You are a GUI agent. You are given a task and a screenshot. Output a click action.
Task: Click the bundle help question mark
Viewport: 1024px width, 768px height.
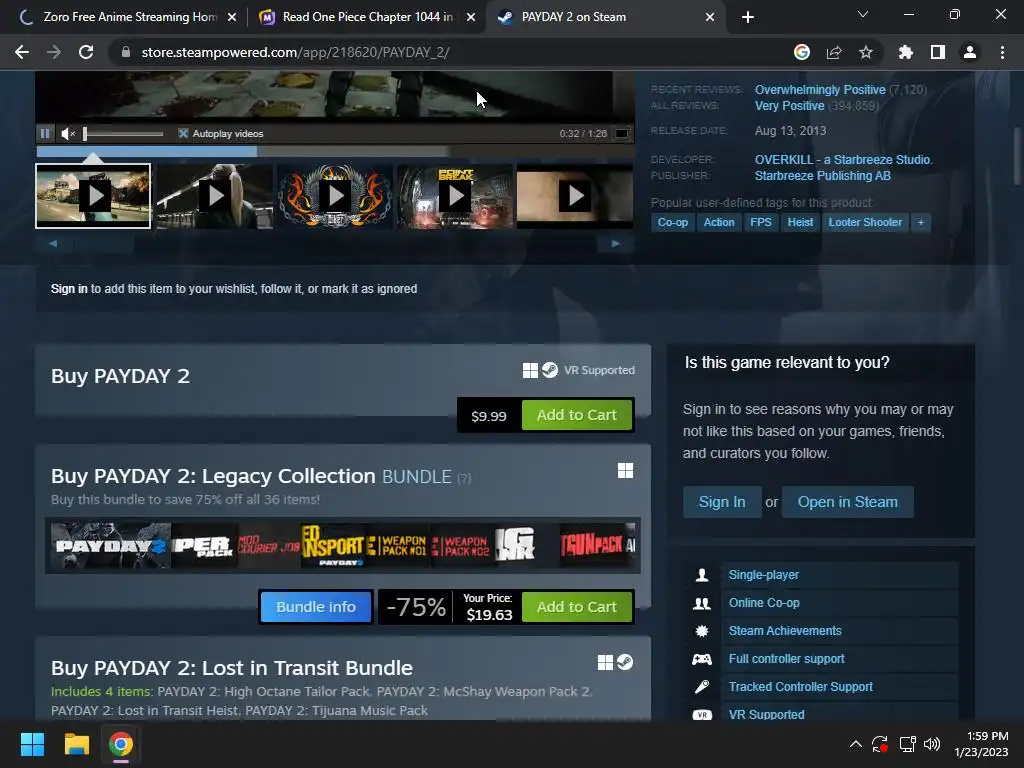pyautogui.click(x=464, y=478)
